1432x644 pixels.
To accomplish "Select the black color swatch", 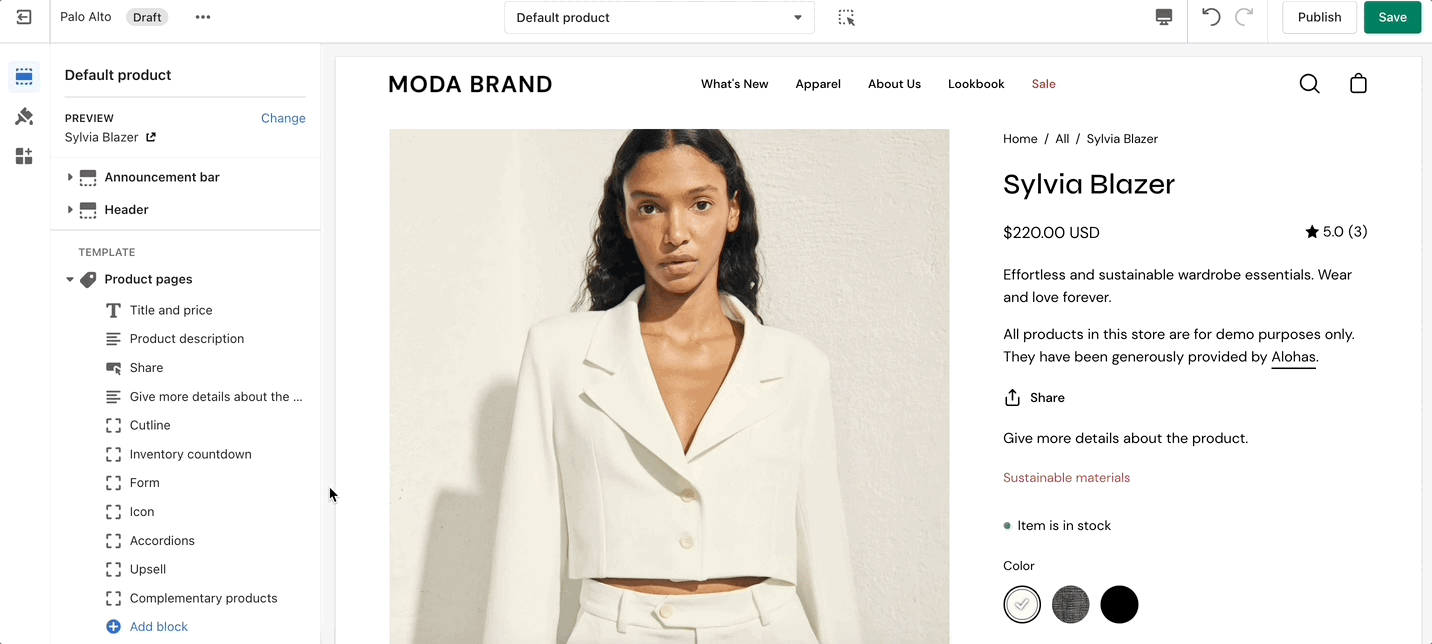I will point(1119,605).
